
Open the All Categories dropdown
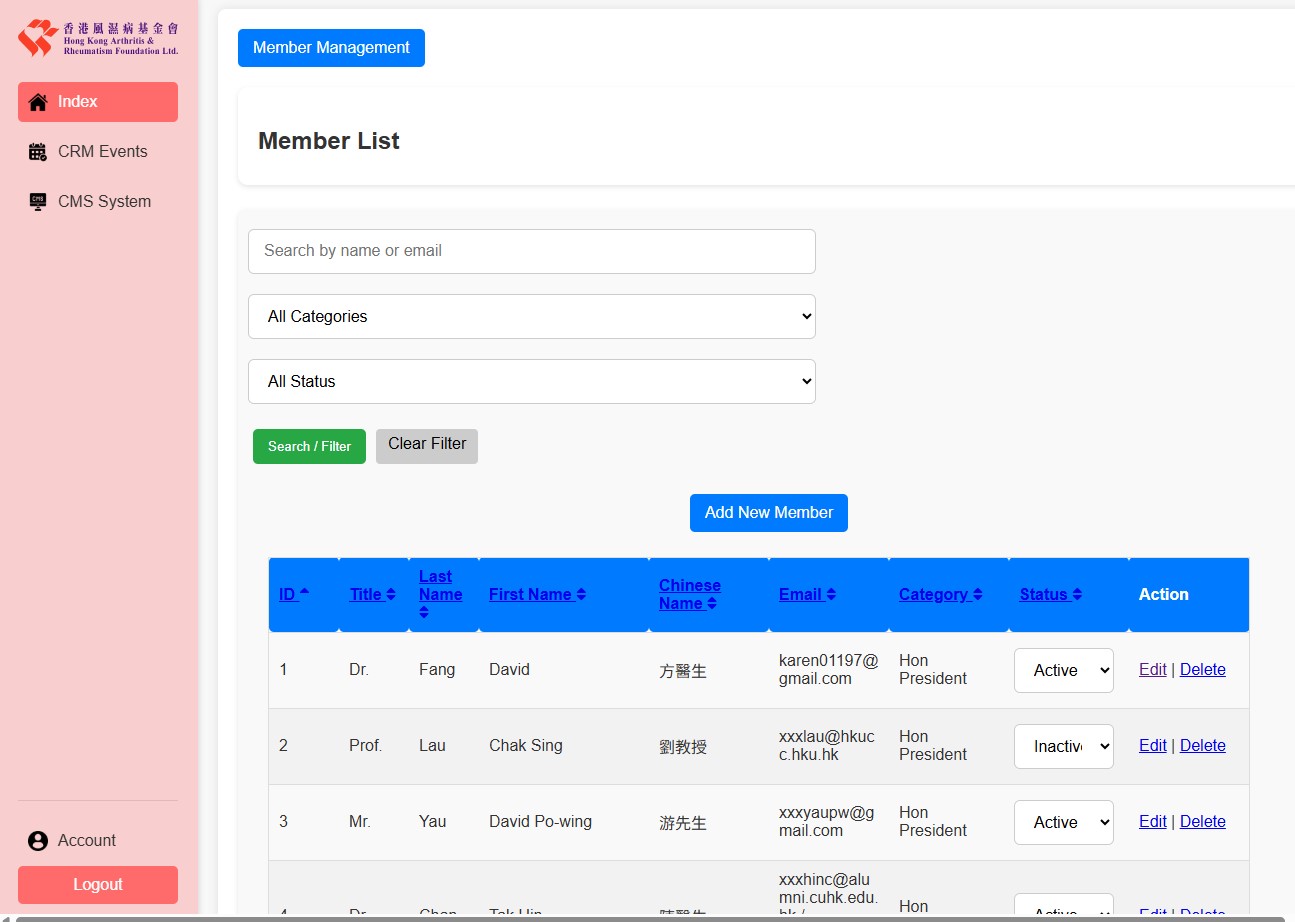531,316
